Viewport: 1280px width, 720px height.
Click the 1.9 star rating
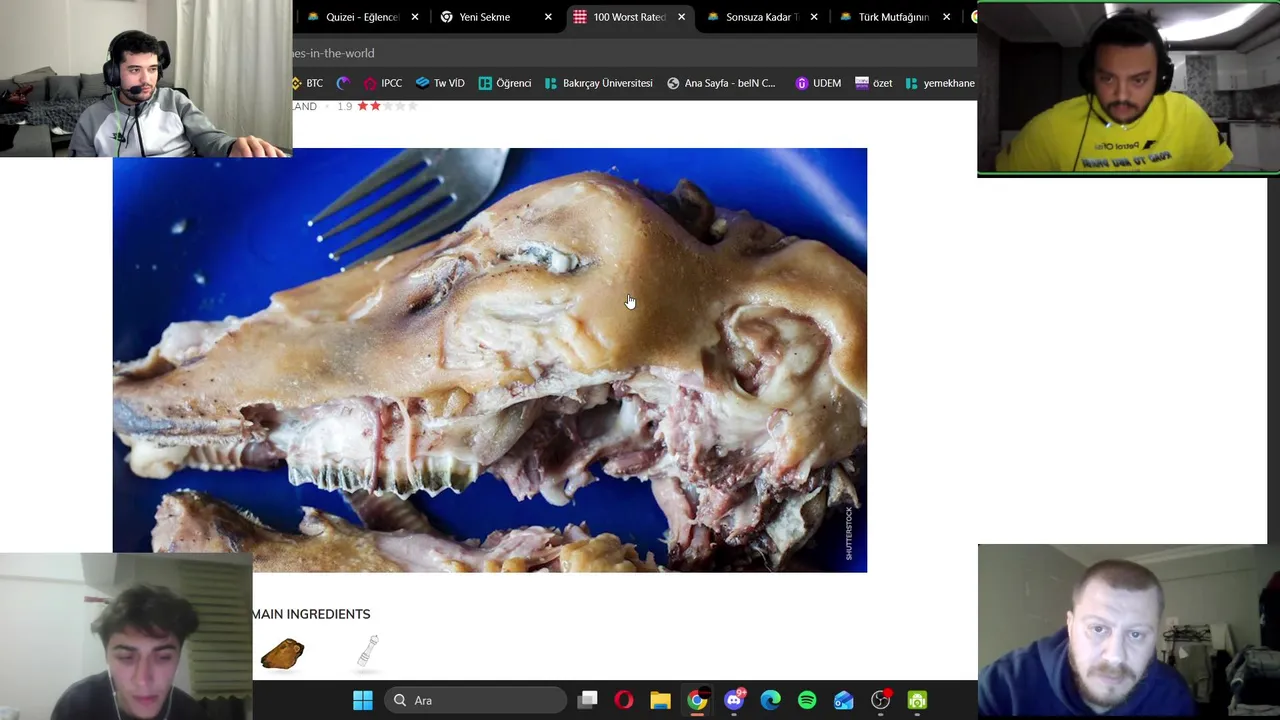tap(377, 106)
